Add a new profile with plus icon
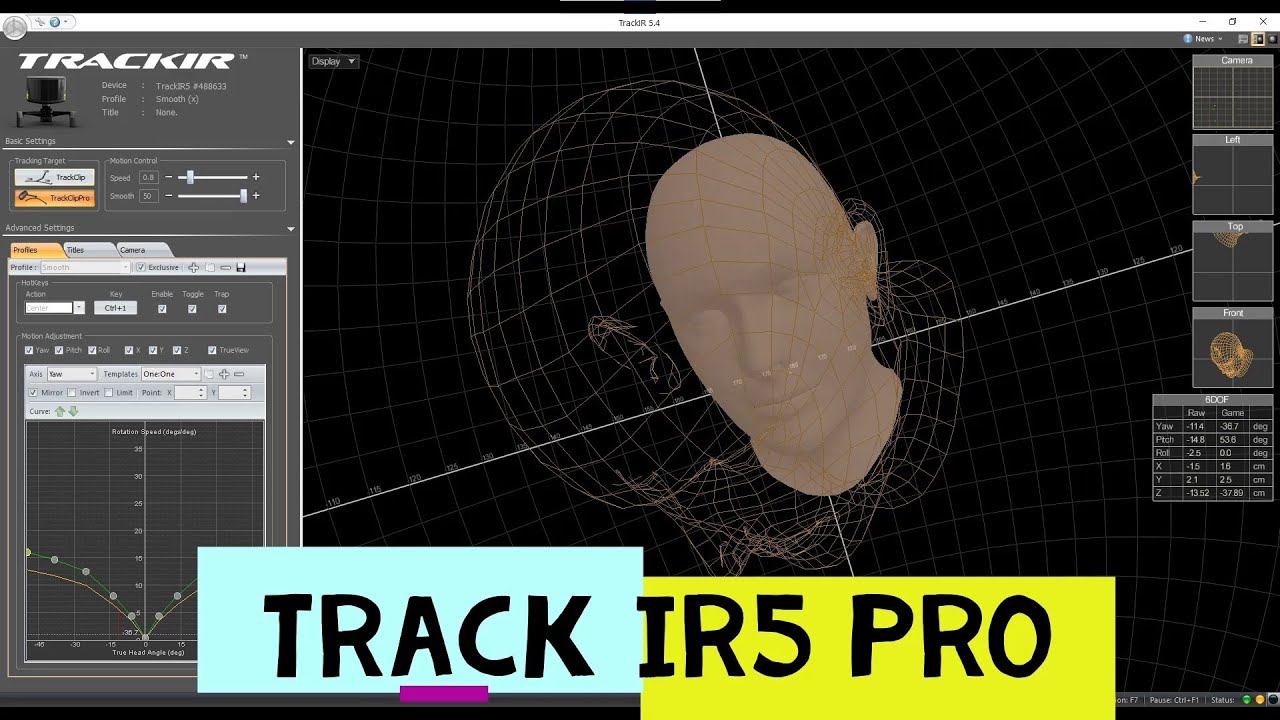The height and width of the screenshot is (720, 1280). [x=194, y=267]
